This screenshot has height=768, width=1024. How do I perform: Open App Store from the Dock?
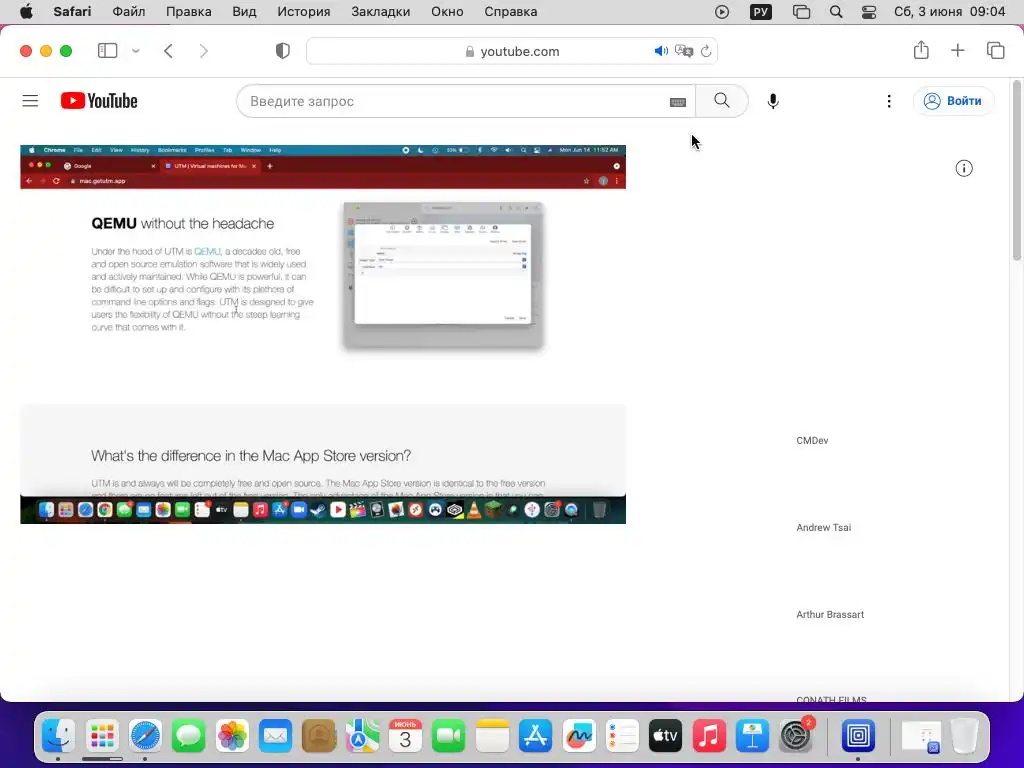(536, 736)
